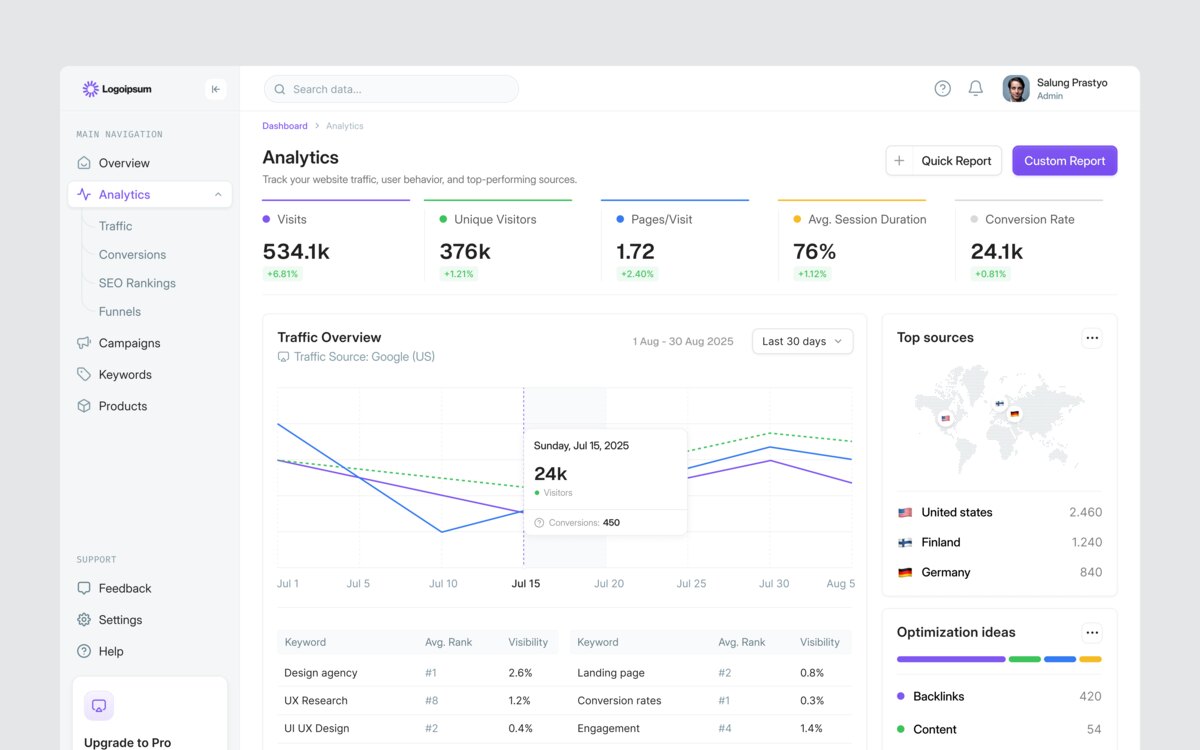Screen dimensions: 1200x750
Task: Select the Conversions submenu item
Action: click(132, 255)
